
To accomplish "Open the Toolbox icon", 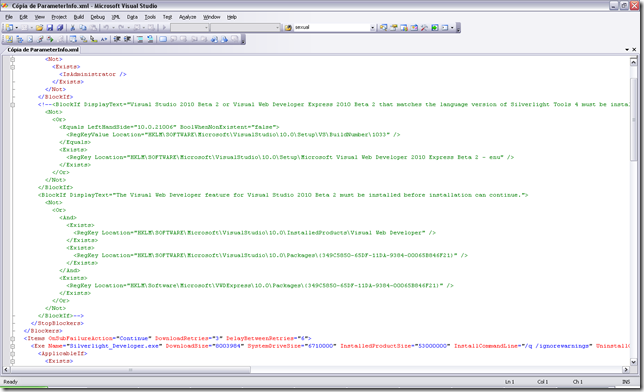I will click(414, 28).
